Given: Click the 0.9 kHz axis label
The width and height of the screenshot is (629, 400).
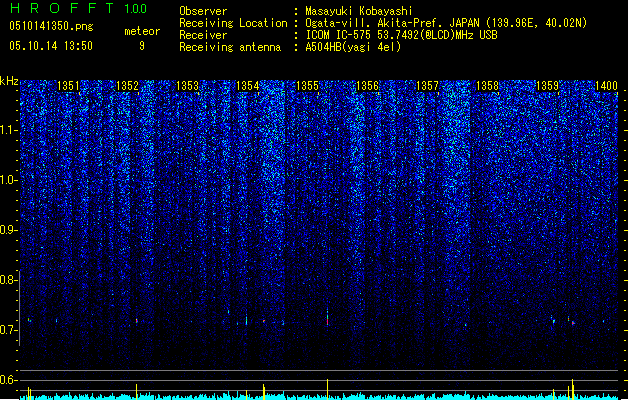Looking at the screenshot, I should click(8, 230).
